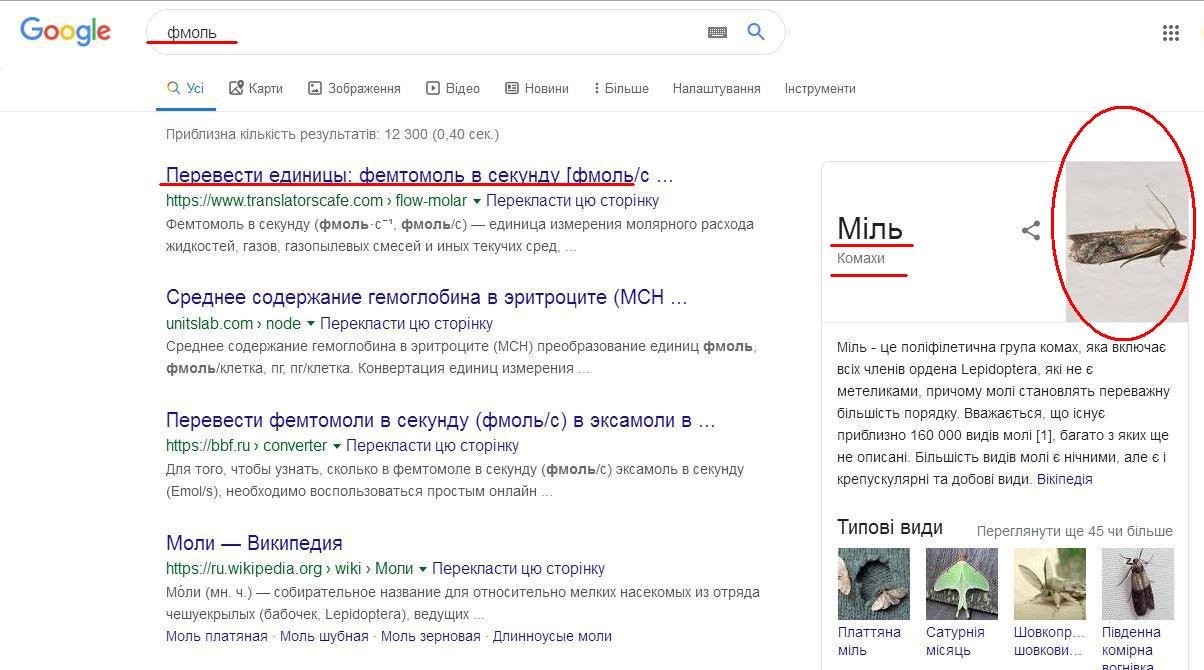Open the Моли — Википедия result

pyautogui.click(x=254, y=543)
